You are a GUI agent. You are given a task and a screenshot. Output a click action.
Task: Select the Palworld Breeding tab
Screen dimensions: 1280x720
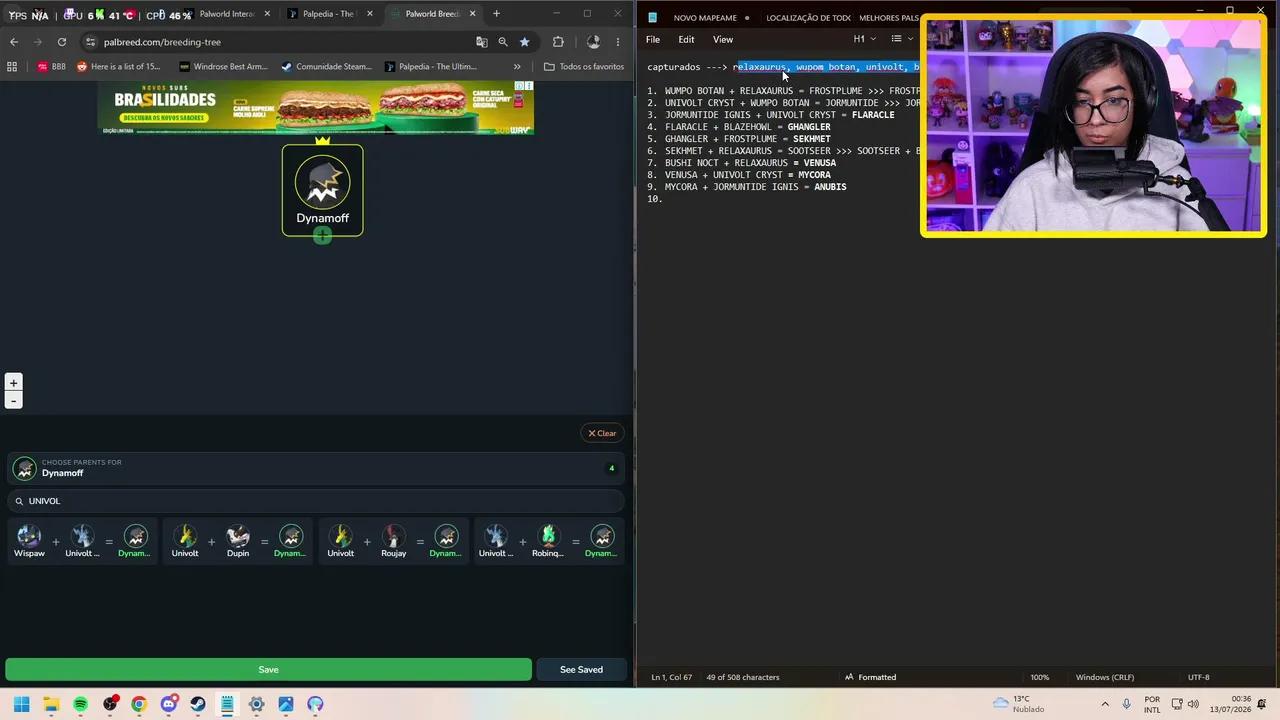click(430, 14)
